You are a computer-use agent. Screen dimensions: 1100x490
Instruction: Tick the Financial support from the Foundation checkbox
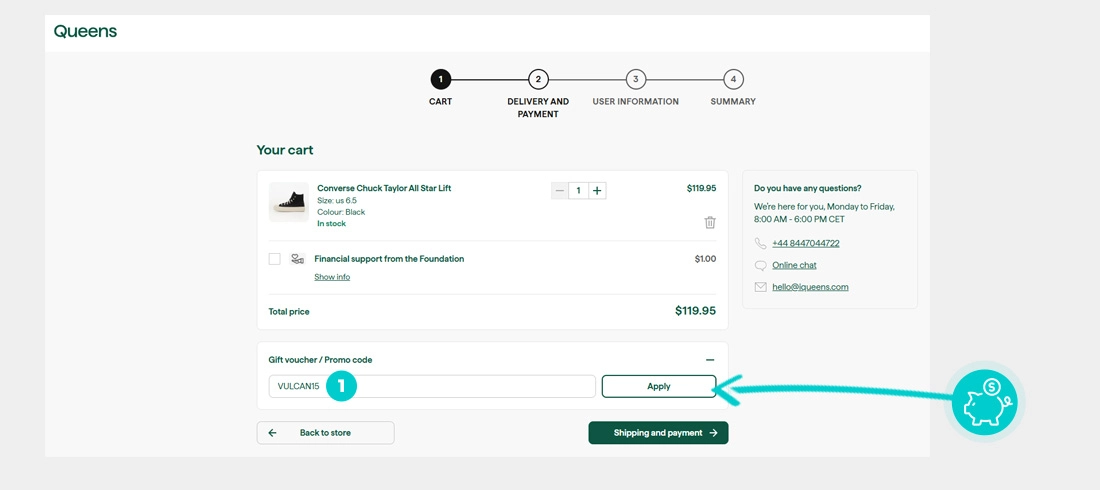click(275, 259)
